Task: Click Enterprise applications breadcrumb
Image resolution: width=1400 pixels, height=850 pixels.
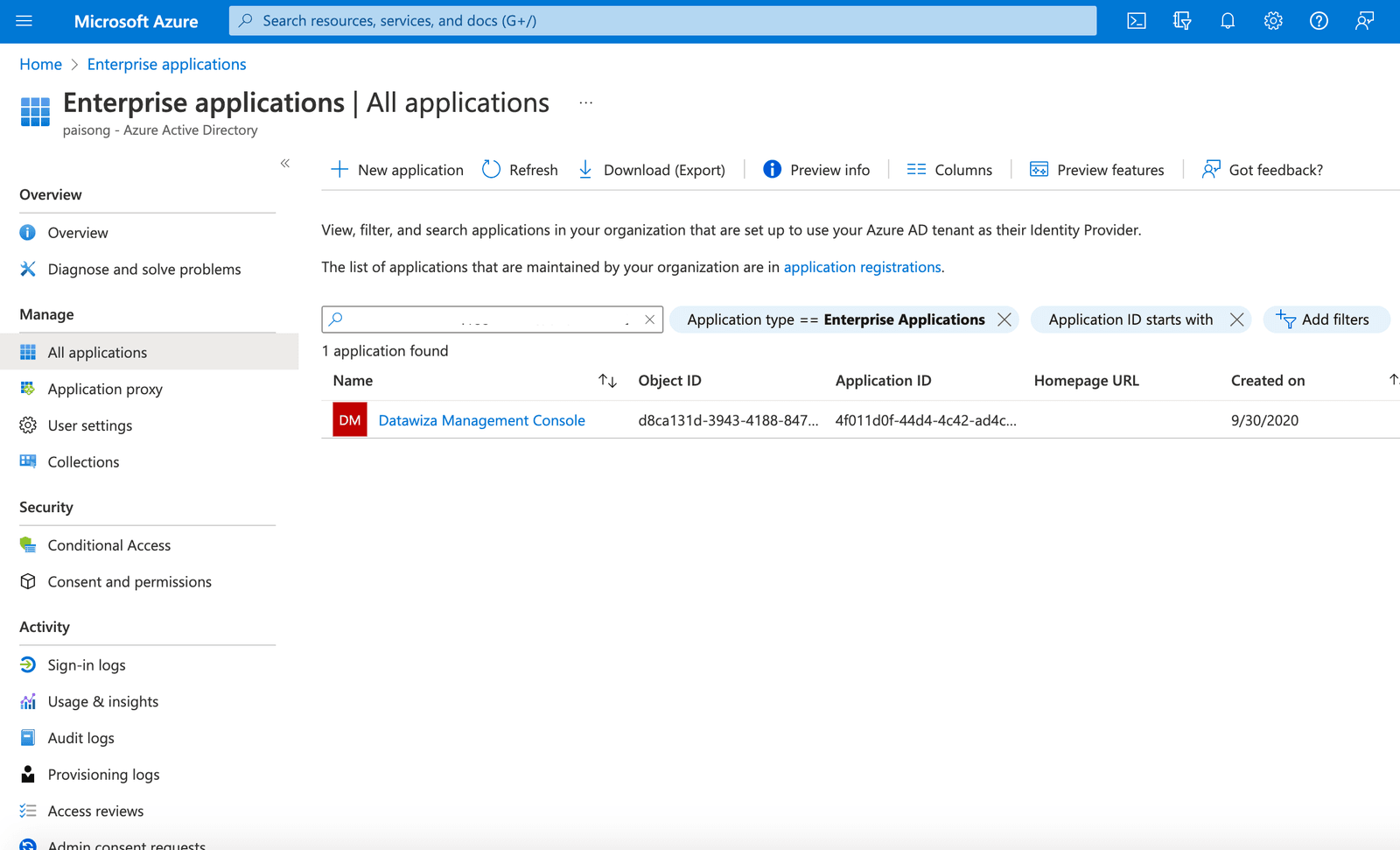Action: click(166, 64)
